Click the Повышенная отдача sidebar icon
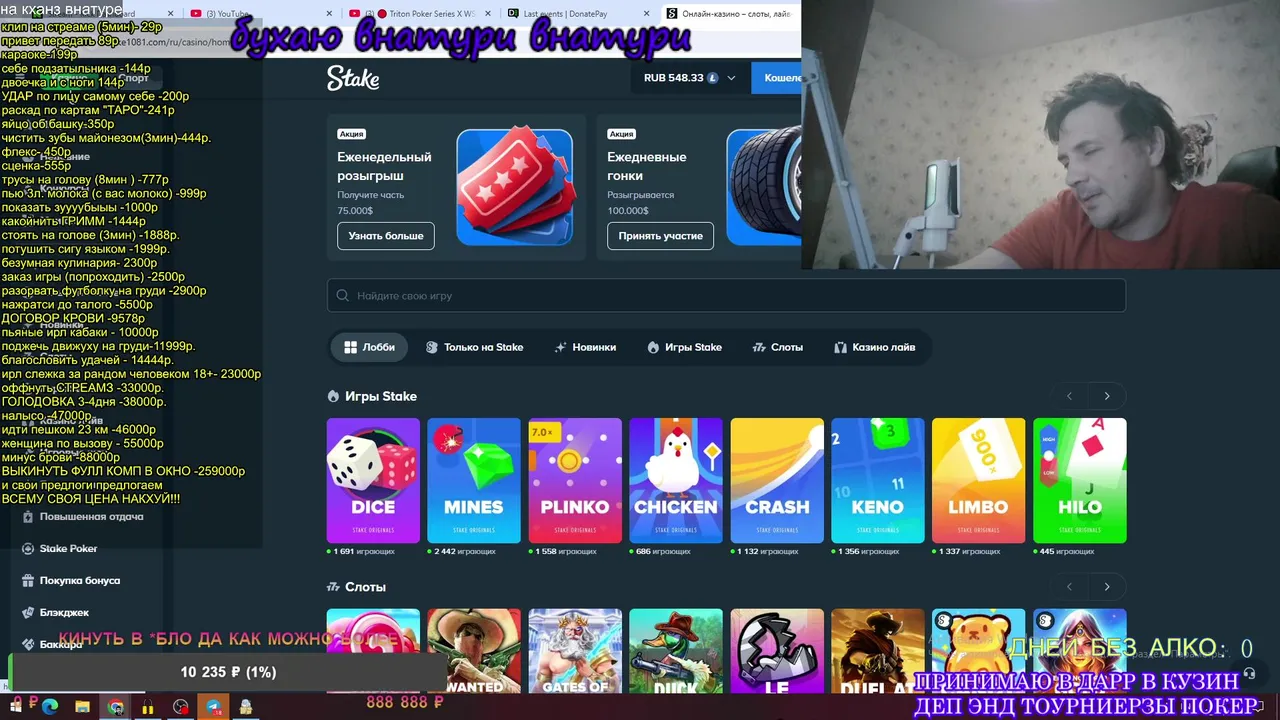This screenshot has height=720, width=1280. pos(28,517)
